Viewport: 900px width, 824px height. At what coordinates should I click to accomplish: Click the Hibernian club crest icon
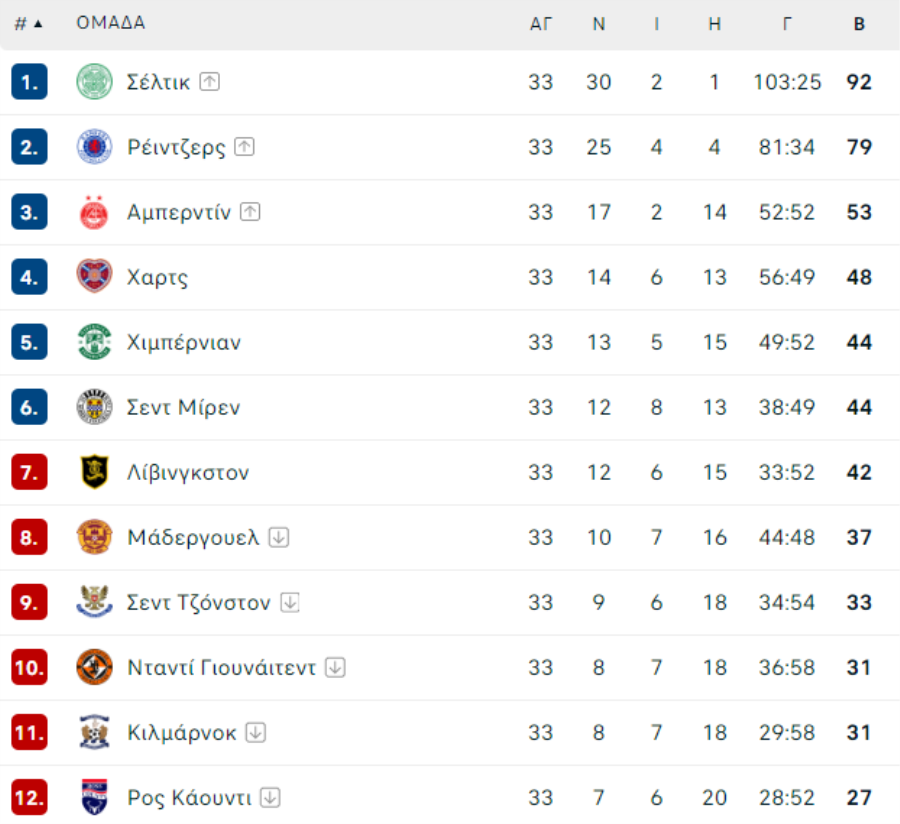tap(95, 342)
